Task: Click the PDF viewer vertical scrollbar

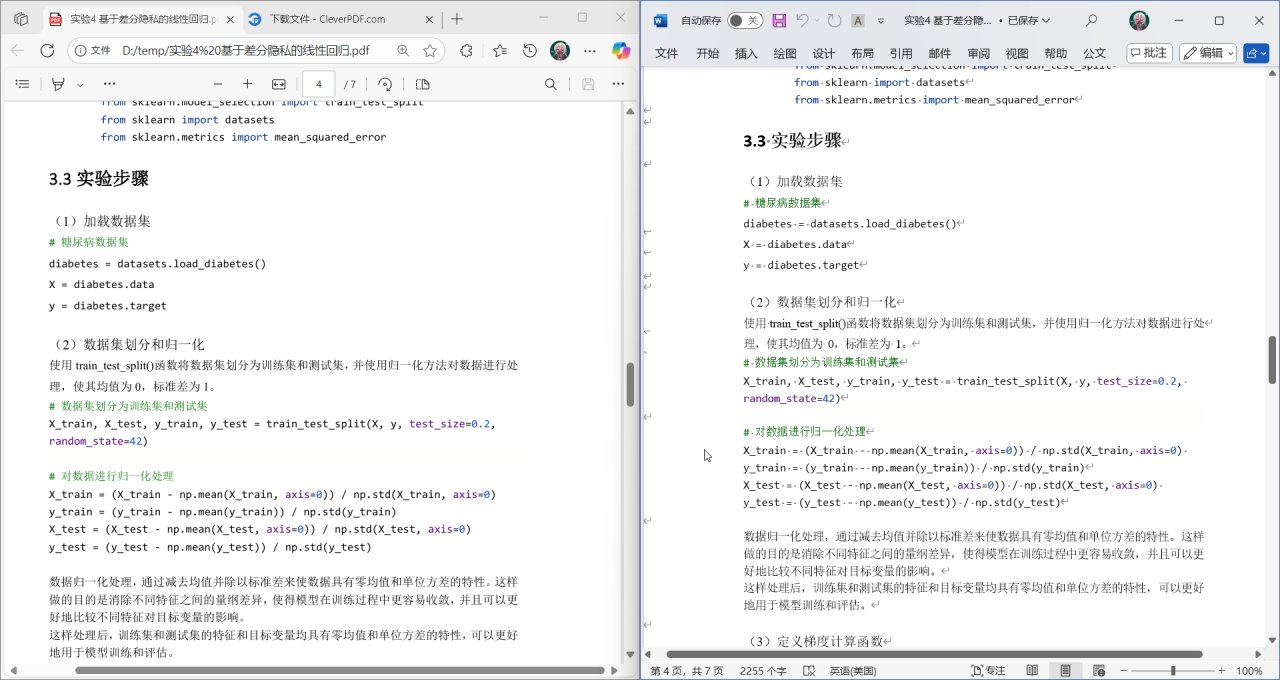Action: coord(631,384)
